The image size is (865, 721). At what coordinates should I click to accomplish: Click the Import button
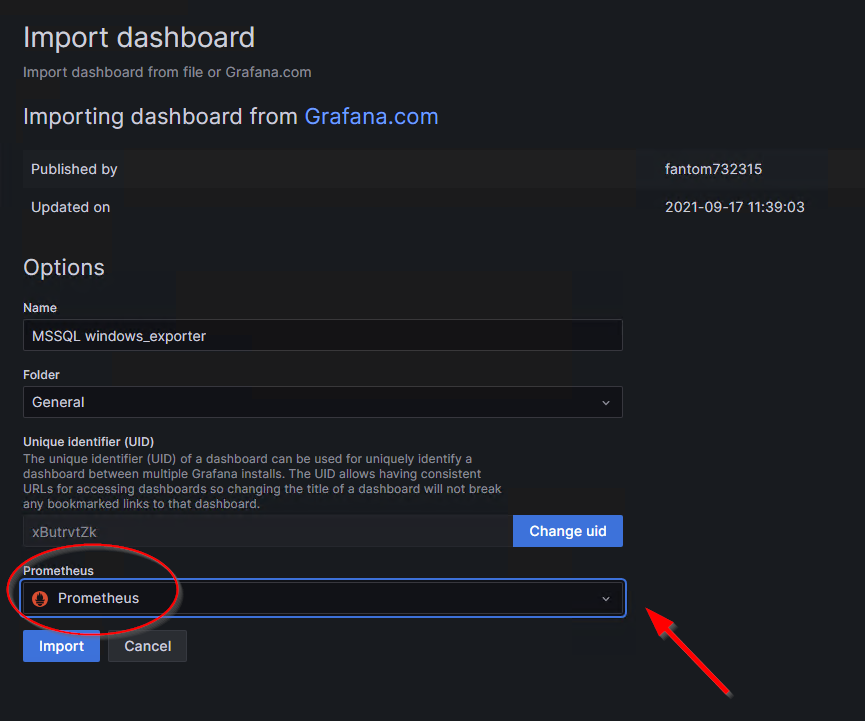pos(61,646)
